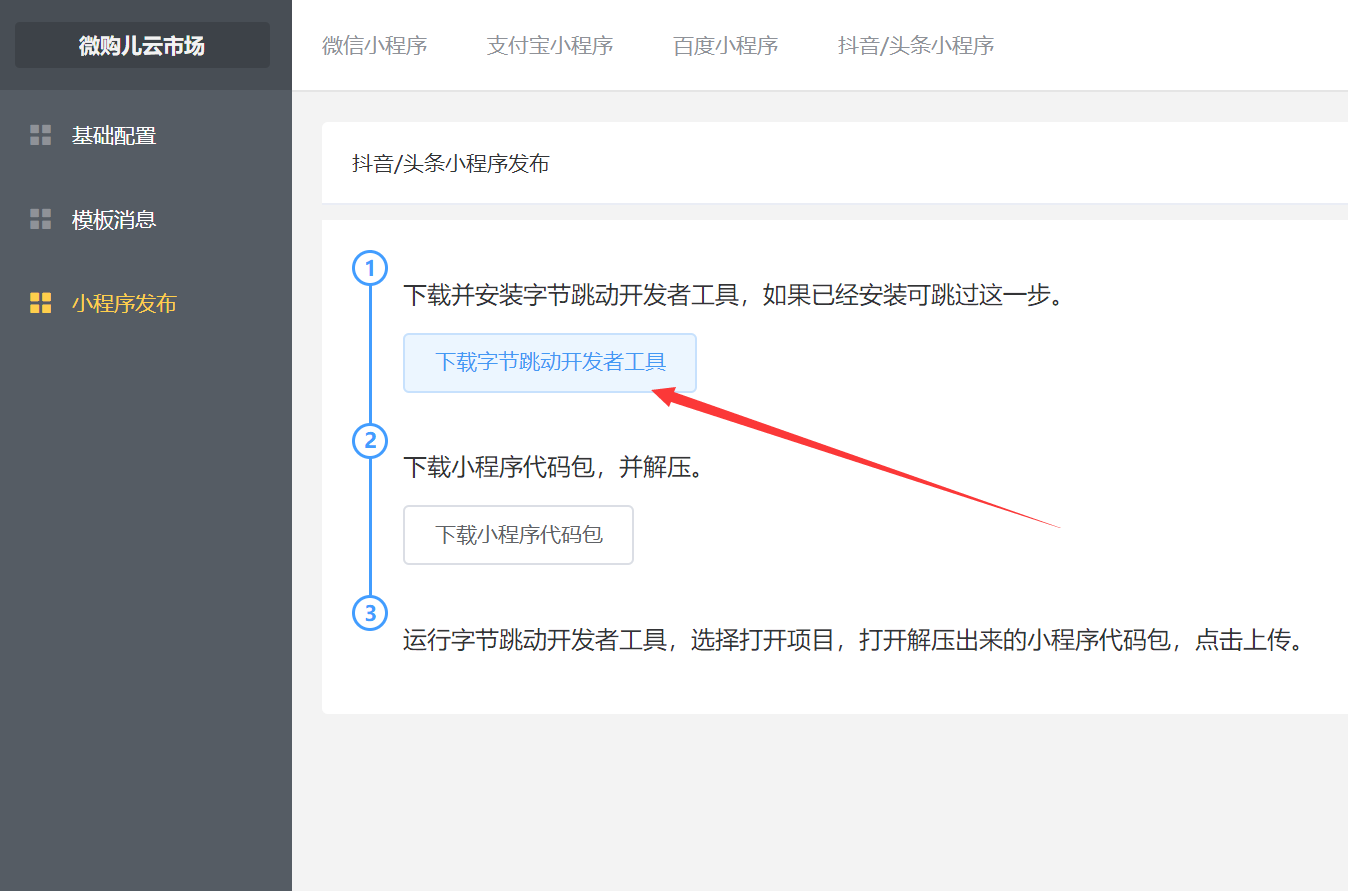This screenshot has height=891, width=1348.
Task: Click the yellow grid icon beside 小程序发布
Action: click(40, 303)
